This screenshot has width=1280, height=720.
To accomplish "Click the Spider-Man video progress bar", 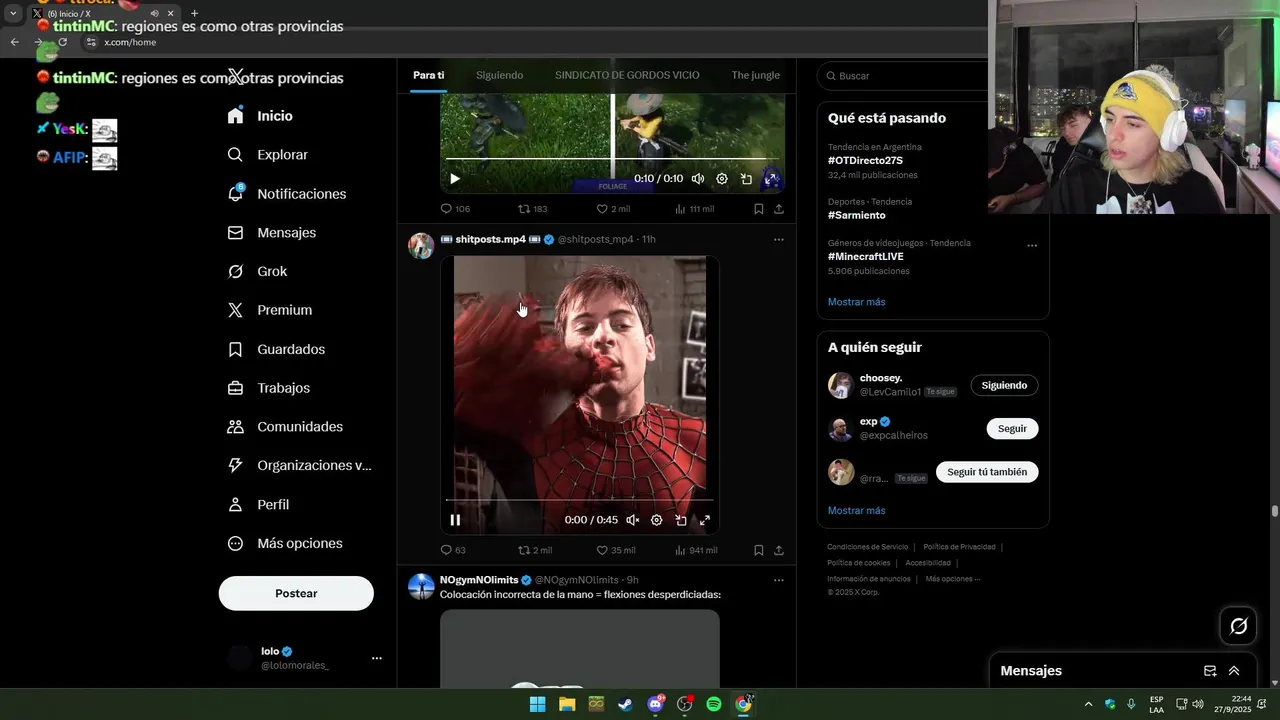I will [x=579, y=499].
